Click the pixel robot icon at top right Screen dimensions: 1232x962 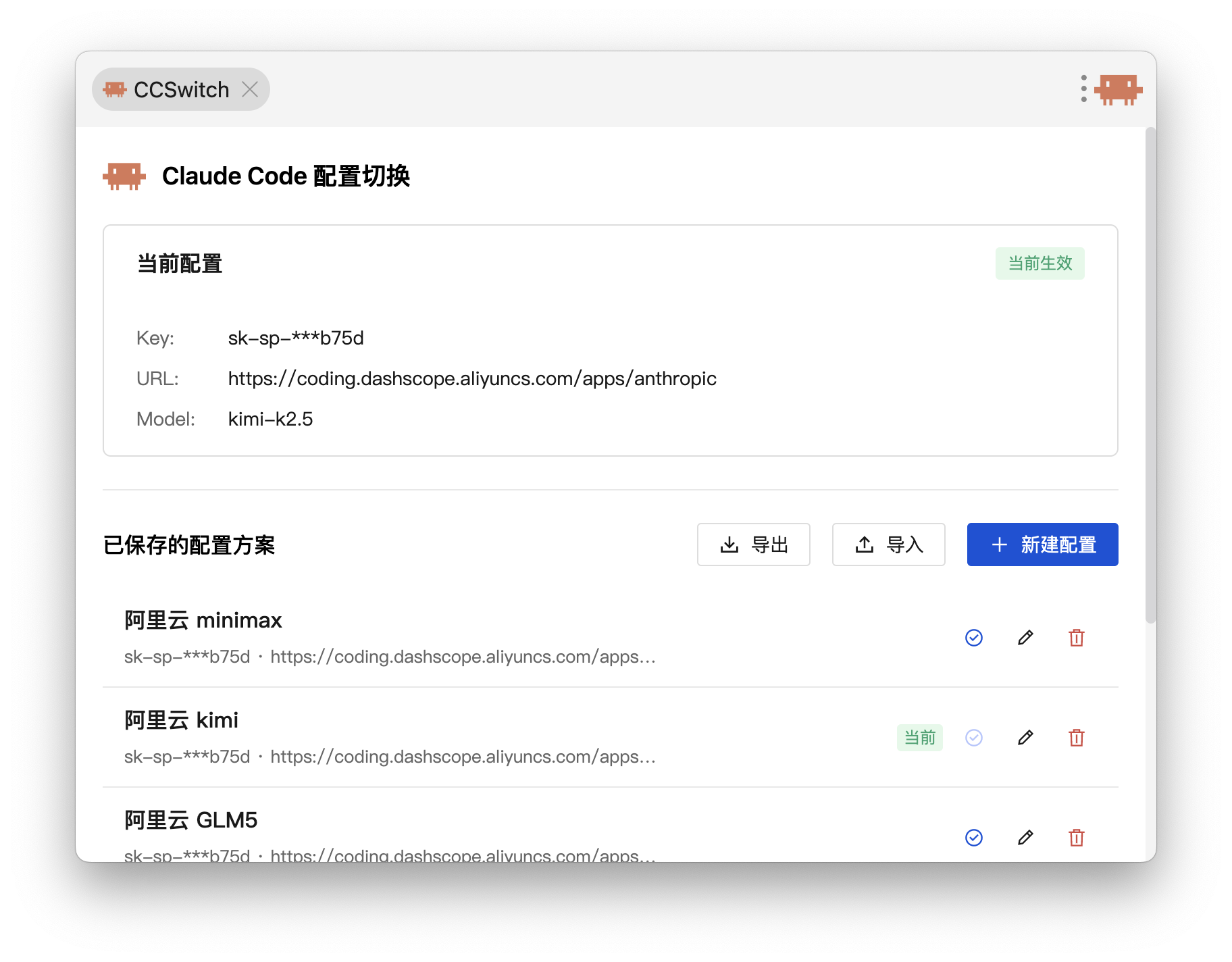point(1119,89)
